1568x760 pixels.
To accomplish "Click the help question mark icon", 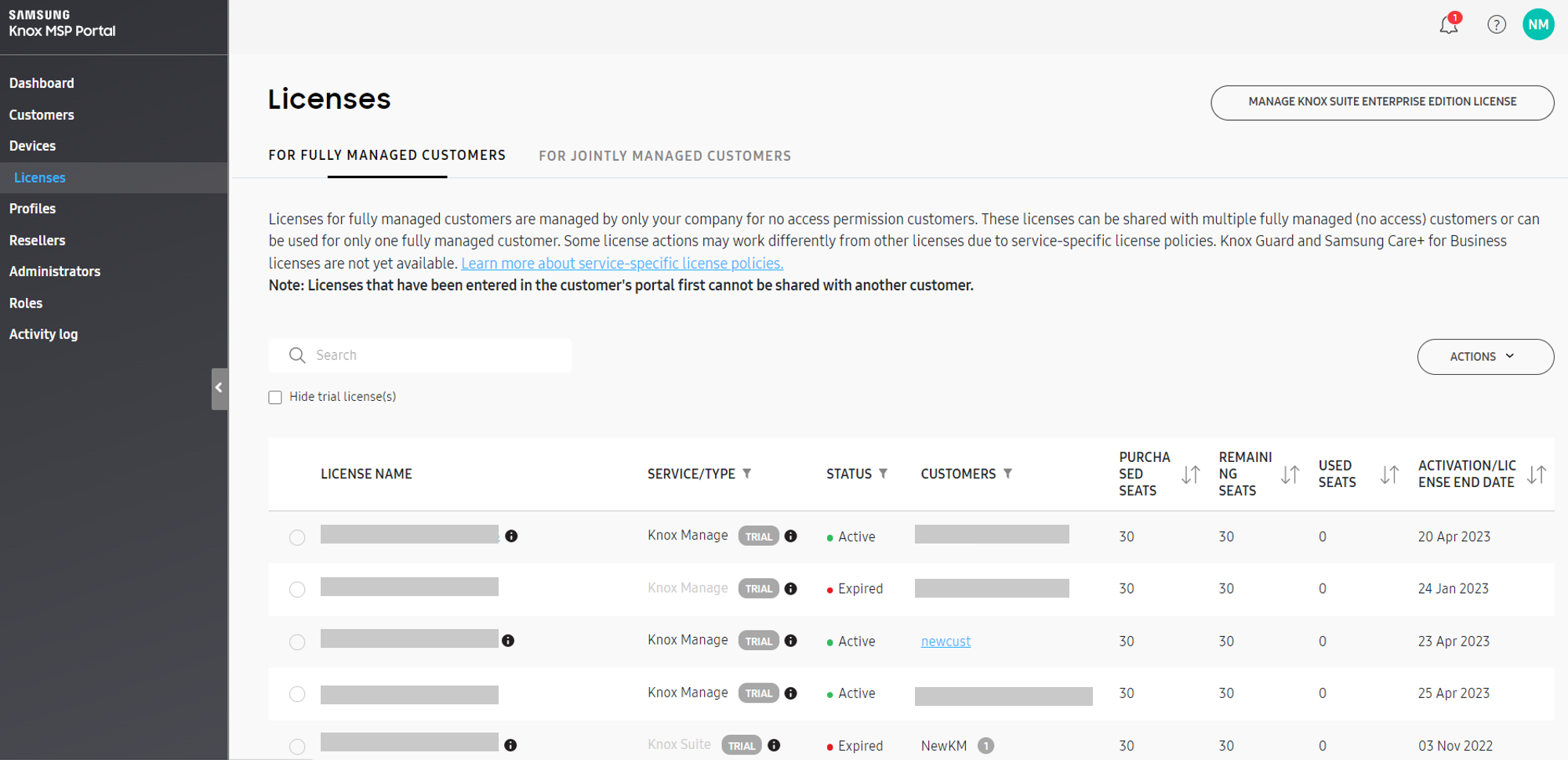I will [x=1497, y=24].
